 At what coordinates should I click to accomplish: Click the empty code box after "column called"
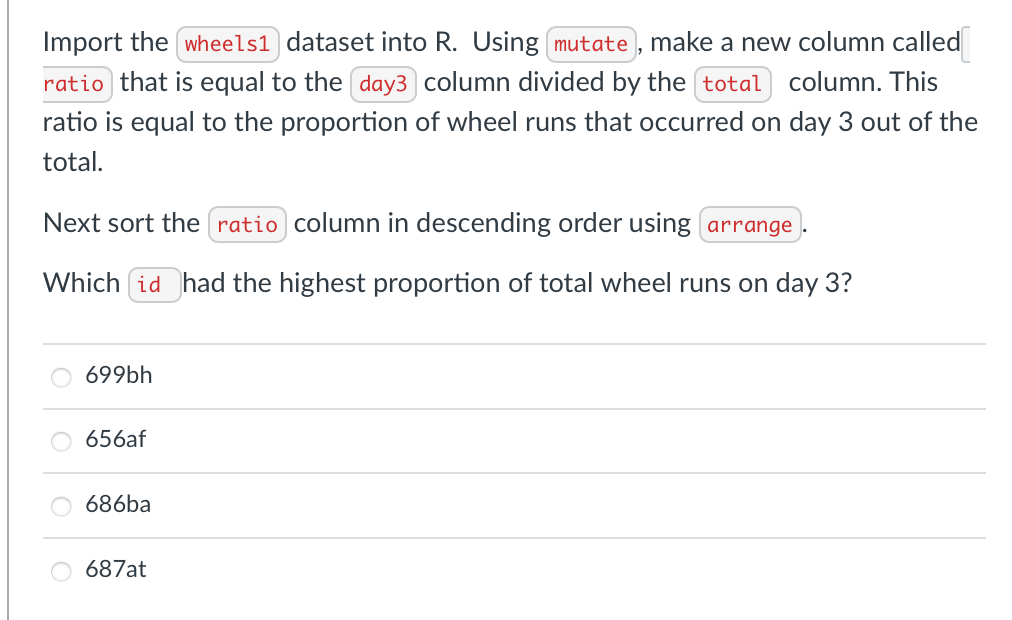point(967,44)
